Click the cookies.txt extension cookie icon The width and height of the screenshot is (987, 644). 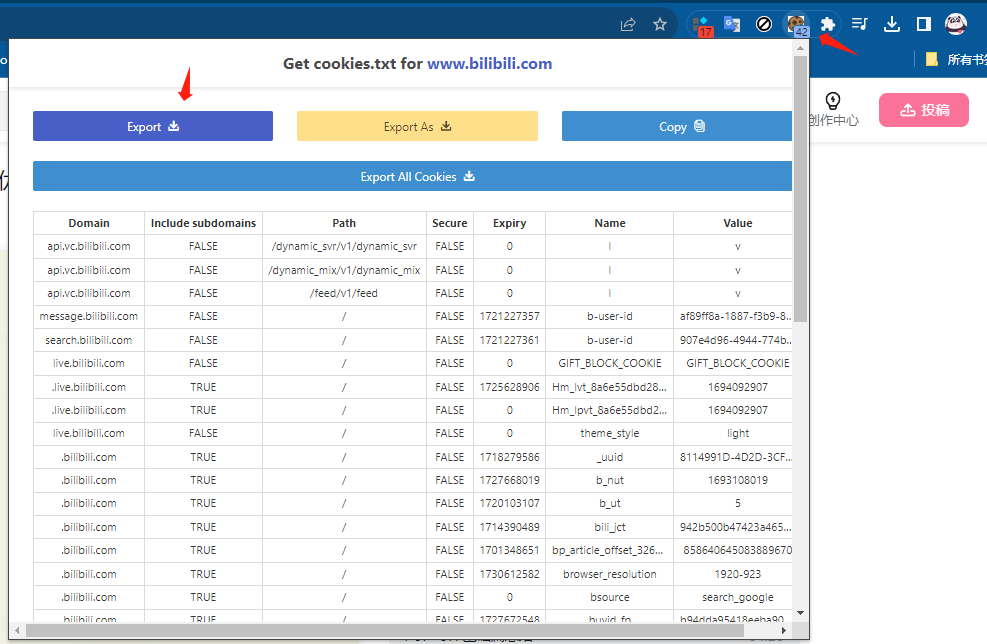click(796, 24)
